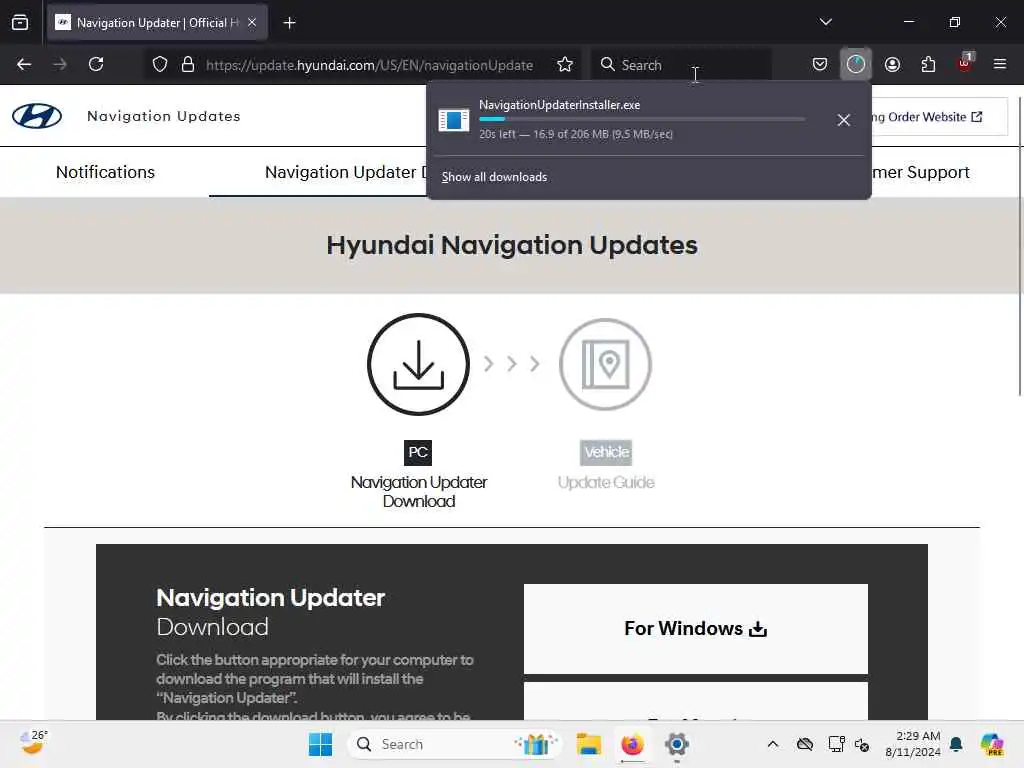The image size is (1024, 768).
Task: Open the Firefox application menu
Action: coord(1000,64)
